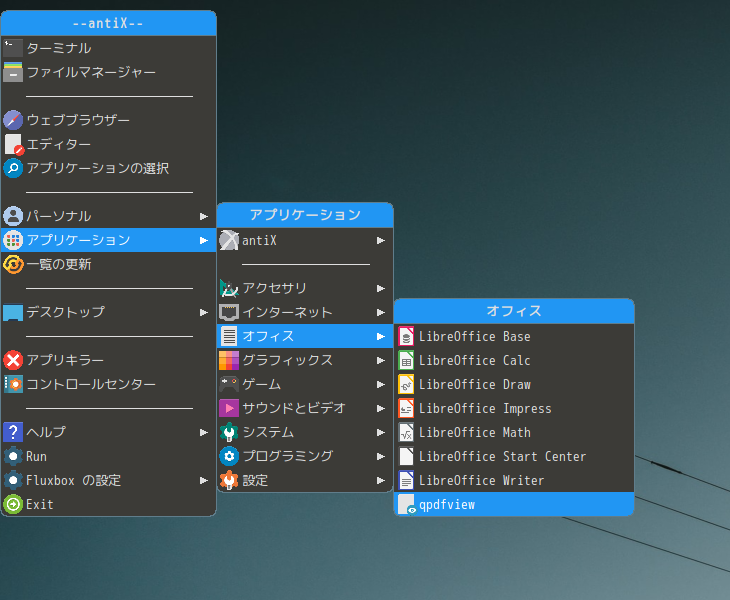Click the LibreOffice Impress icon

406,409
